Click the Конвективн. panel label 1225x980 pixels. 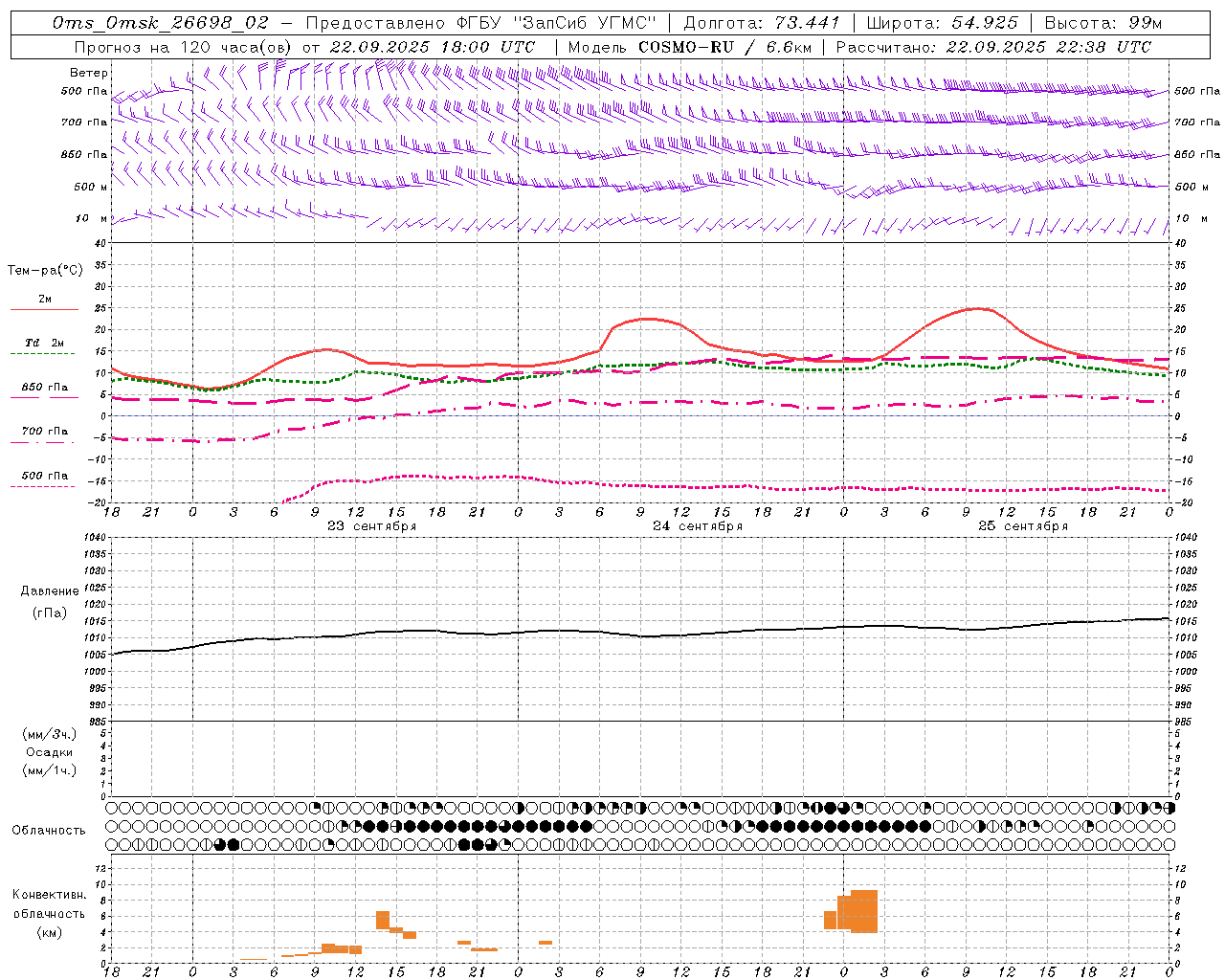(x=50, y=895)
